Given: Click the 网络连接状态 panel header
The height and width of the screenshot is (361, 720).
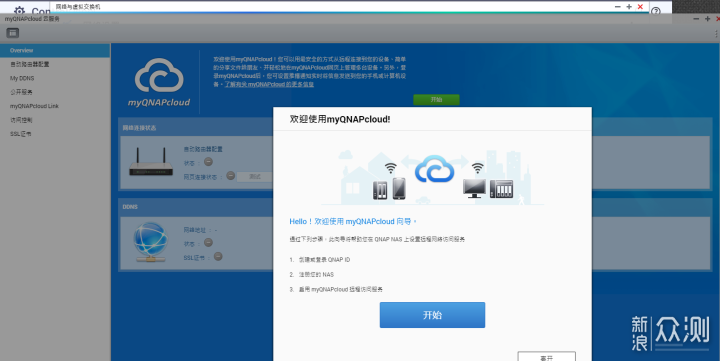Looking at the screenshot, I should (139, 128).
